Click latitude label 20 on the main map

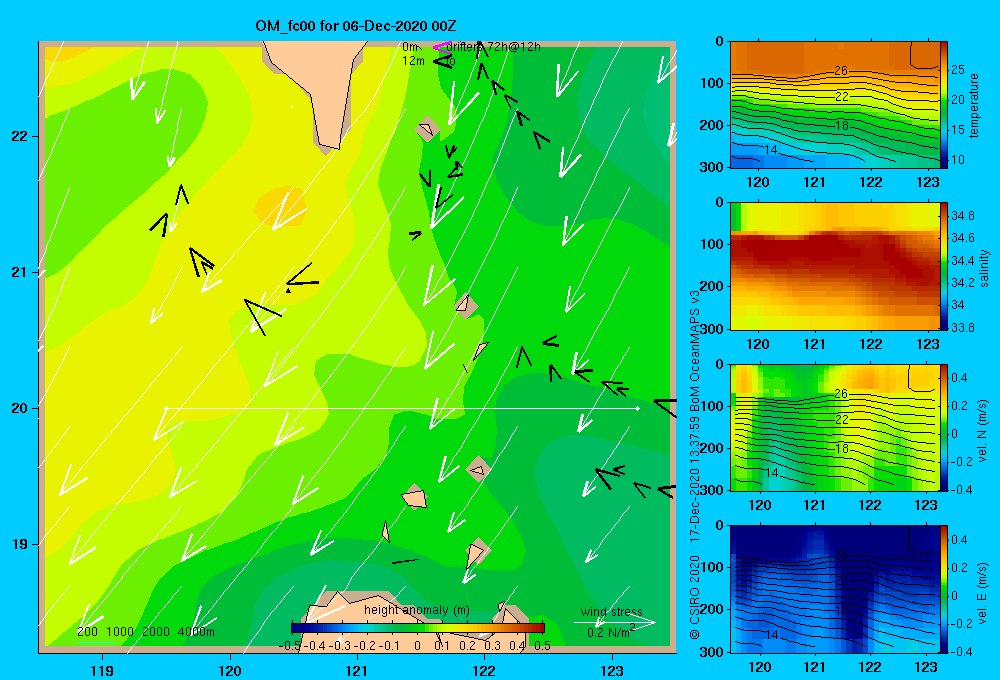pos(20,408)
